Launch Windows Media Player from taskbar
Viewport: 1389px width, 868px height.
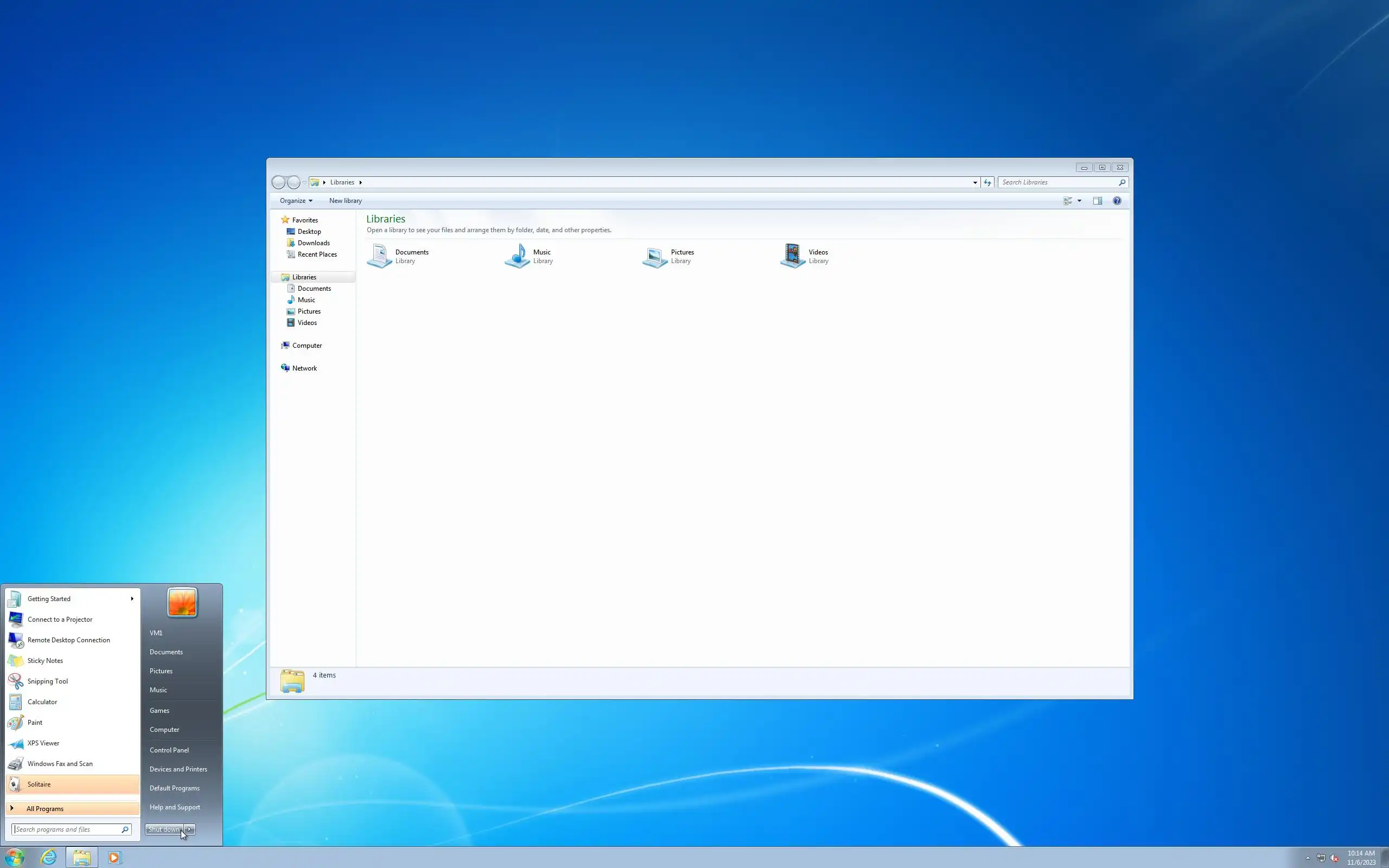click(114, 857)
